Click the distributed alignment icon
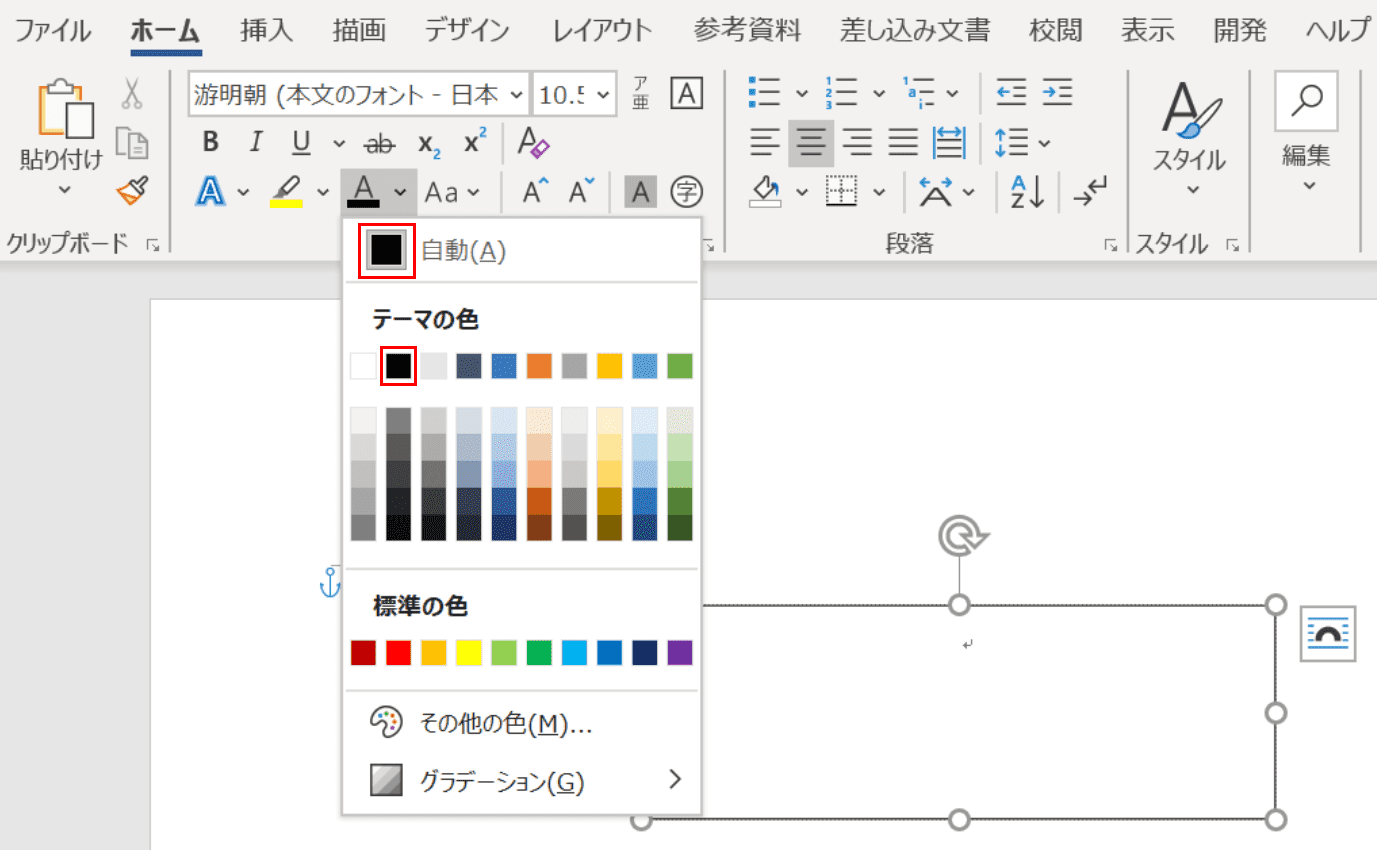The image size is (1377, 850). (x=949, y=143)
